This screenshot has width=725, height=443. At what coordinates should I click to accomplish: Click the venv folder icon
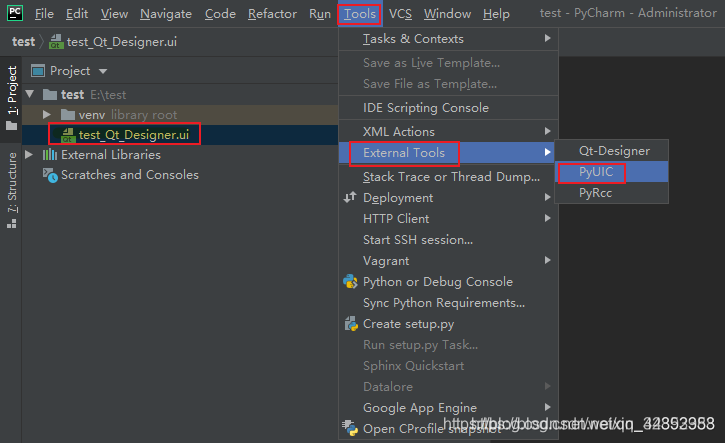(68, 114)
